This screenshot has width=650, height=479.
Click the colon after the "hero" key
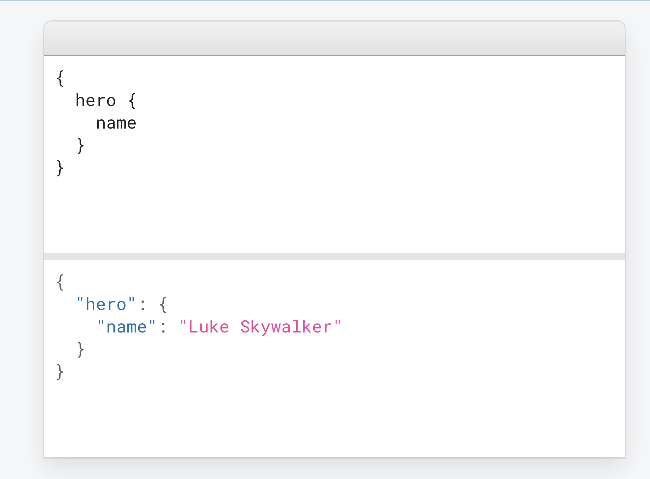142,304
